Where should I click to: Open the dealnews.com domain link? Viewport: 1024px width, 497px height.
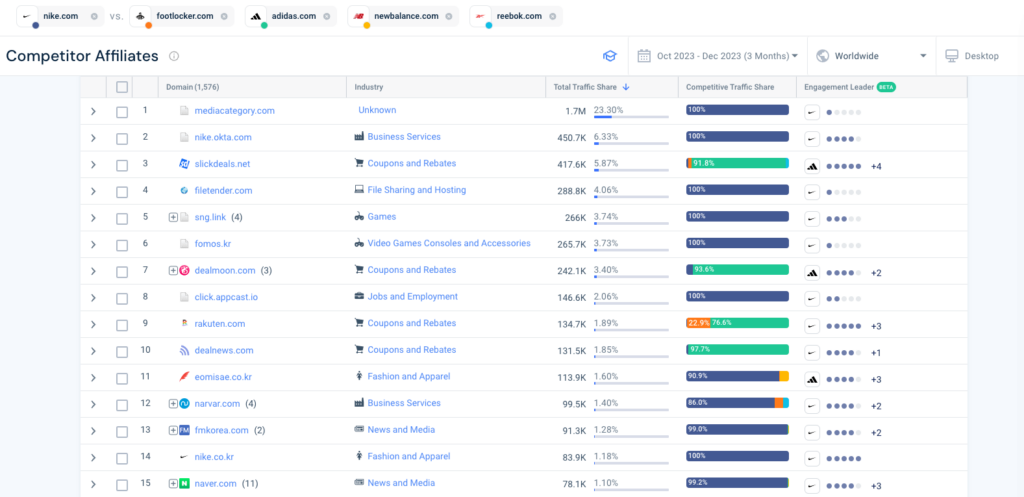point(224,350)
